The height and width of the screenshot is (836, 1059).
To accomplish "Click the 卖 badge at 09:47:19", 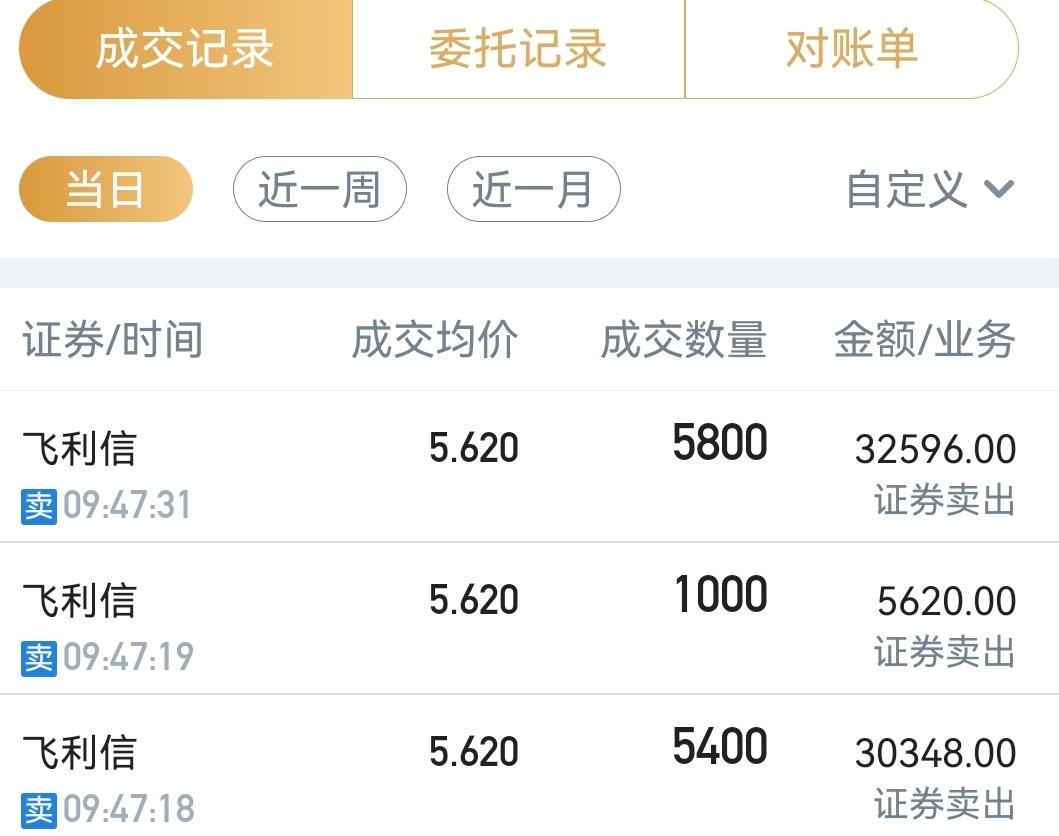I will click(38, 658).
